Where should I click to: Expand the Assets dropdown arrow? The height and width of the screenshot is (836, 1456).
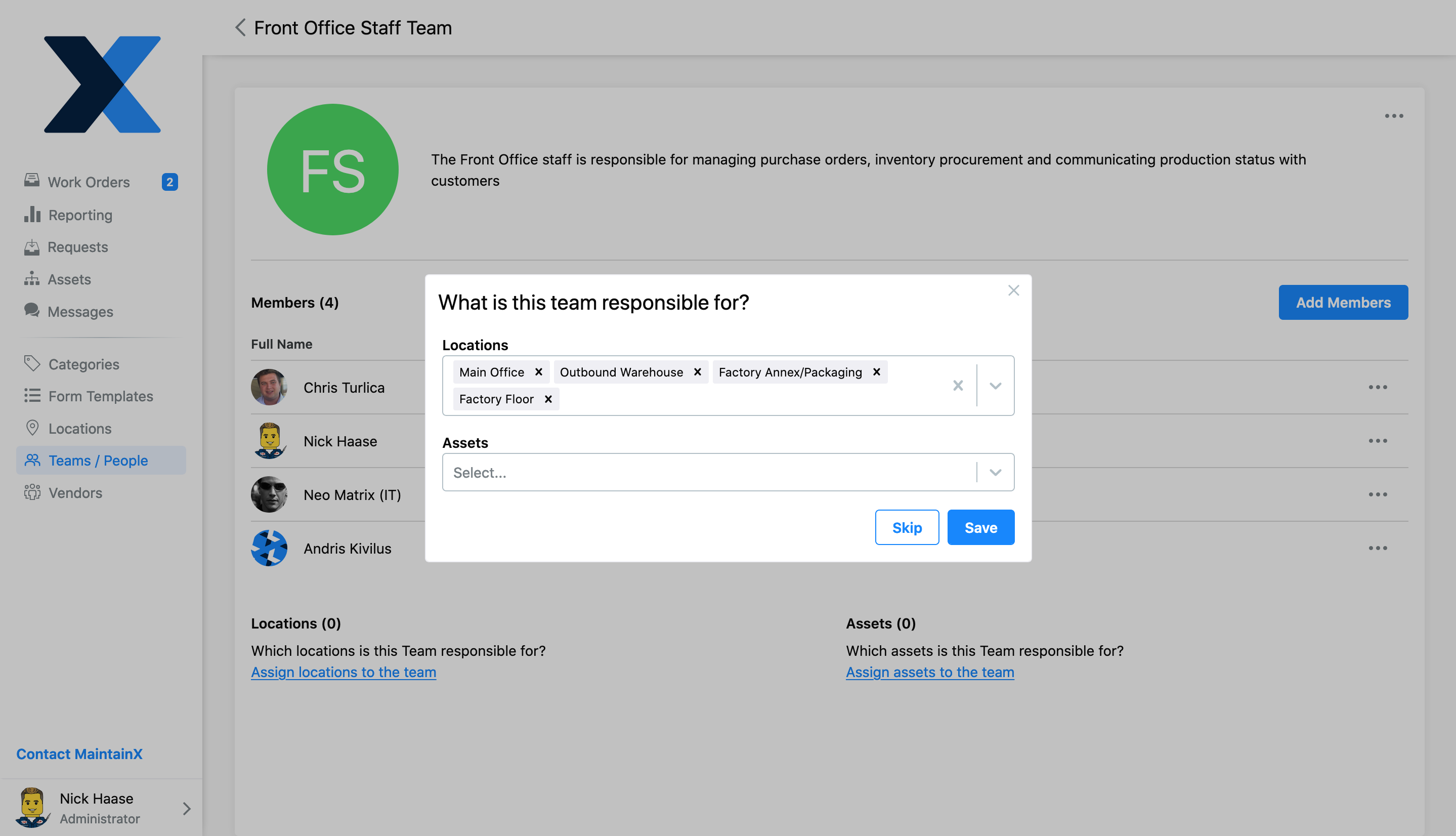(995, 472)
